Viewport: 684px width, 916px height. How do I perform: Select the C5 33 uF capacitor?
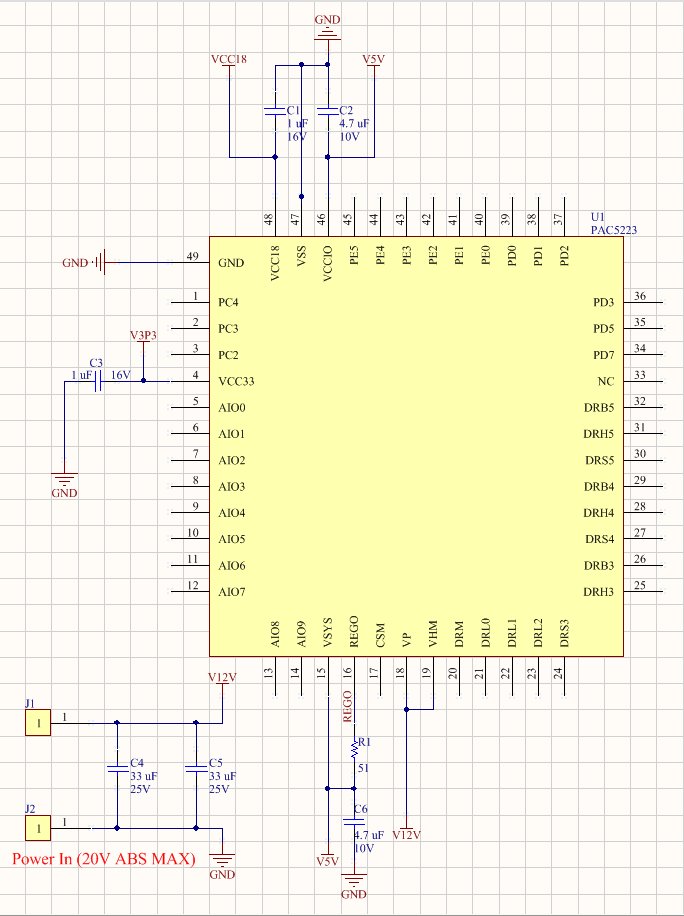click(x=196, y=768)
